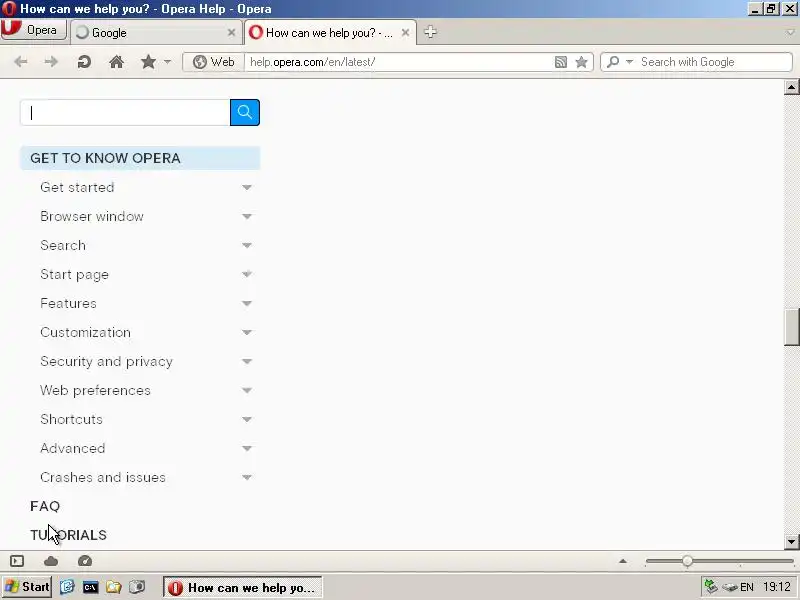This screenshot has height=600, width=800.
Task: Expand the Advanced arrow
Action: (x=247, y=448)
